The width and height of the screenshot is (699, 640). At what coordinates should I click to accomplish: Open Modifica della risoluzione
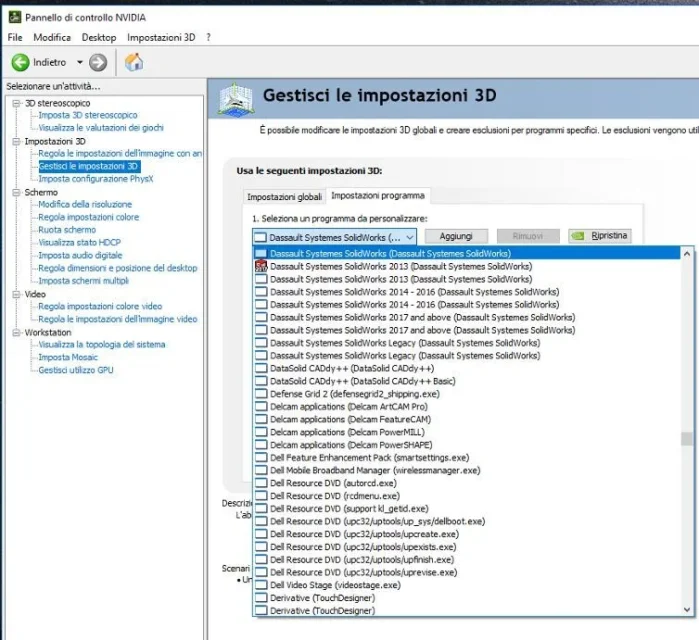click(85, 204)
